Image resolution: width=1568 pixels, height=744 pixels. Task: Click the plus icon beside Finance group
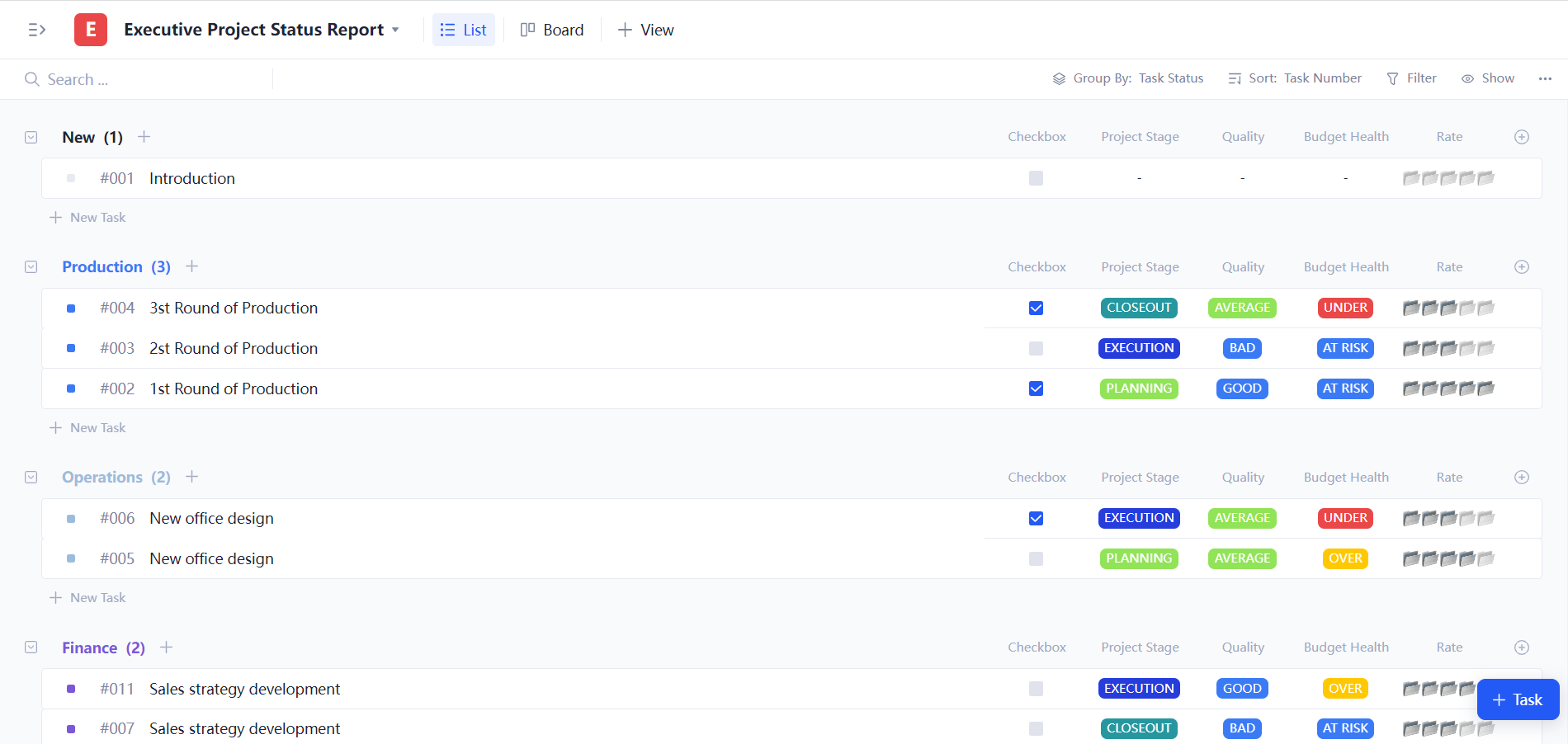(x=166, y=647)
